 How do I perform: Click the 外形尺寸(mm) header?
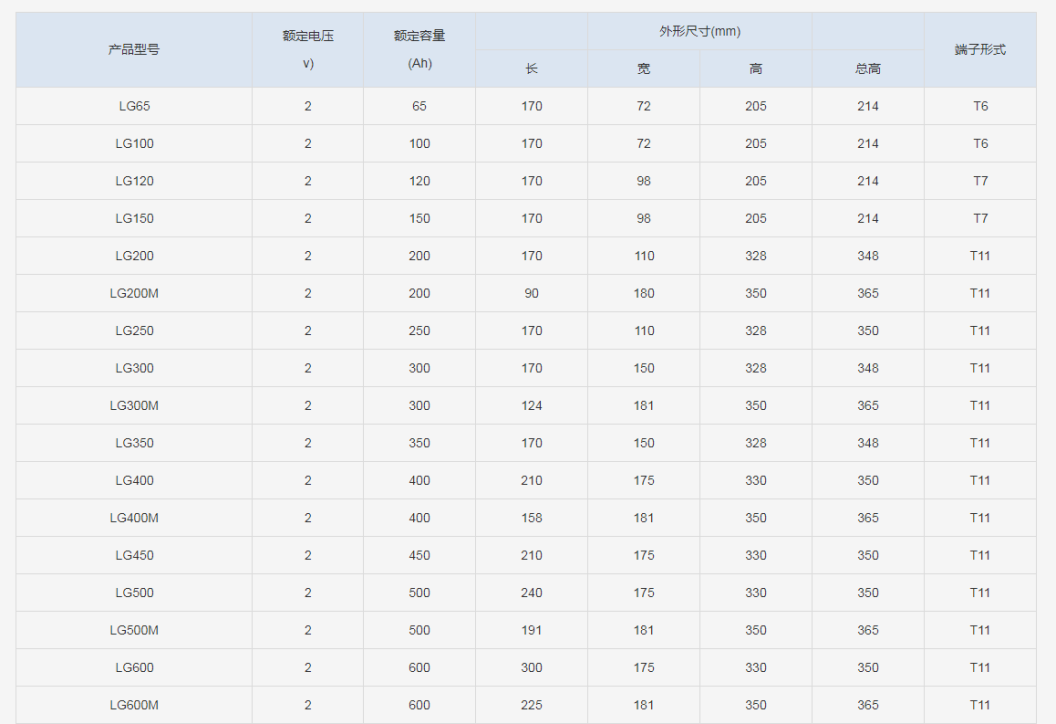(x=700, y=31)
